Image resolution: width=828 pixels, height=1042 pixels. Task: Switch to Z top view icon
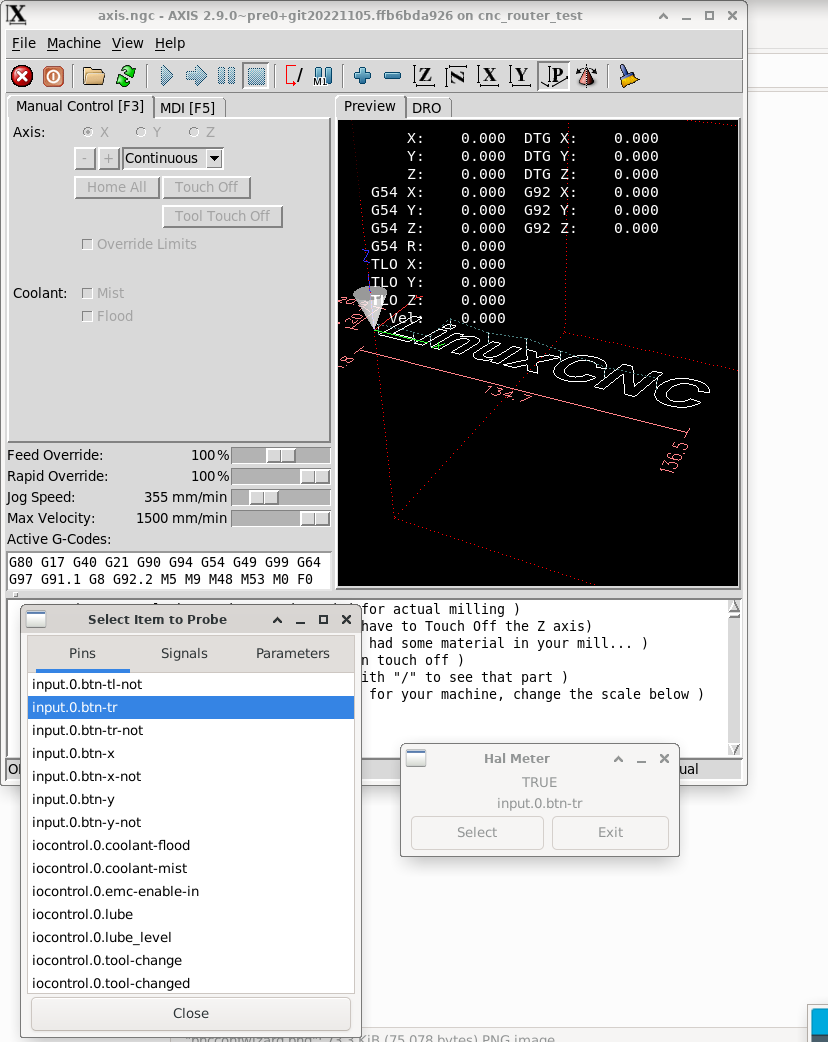pyautogui.click(x=424, y=76)
